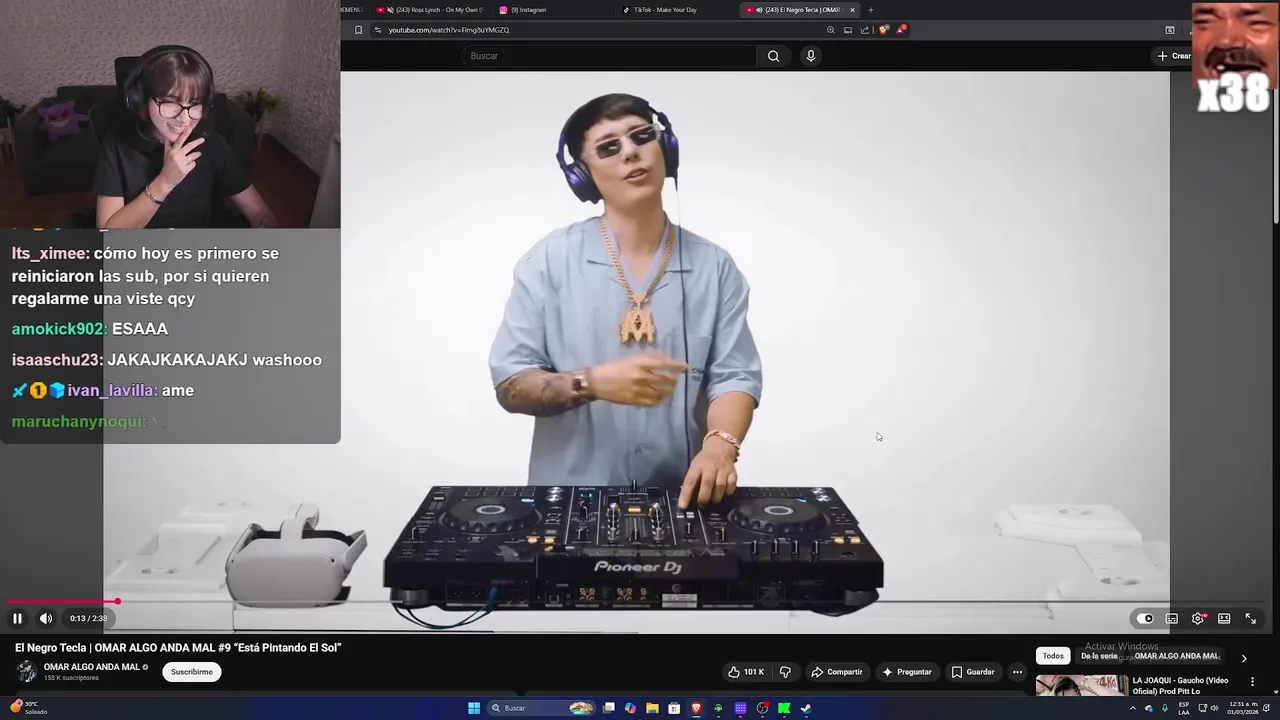Open the Compartir share button
This screenshot has width=1280, height=720.
coord(836,672)
